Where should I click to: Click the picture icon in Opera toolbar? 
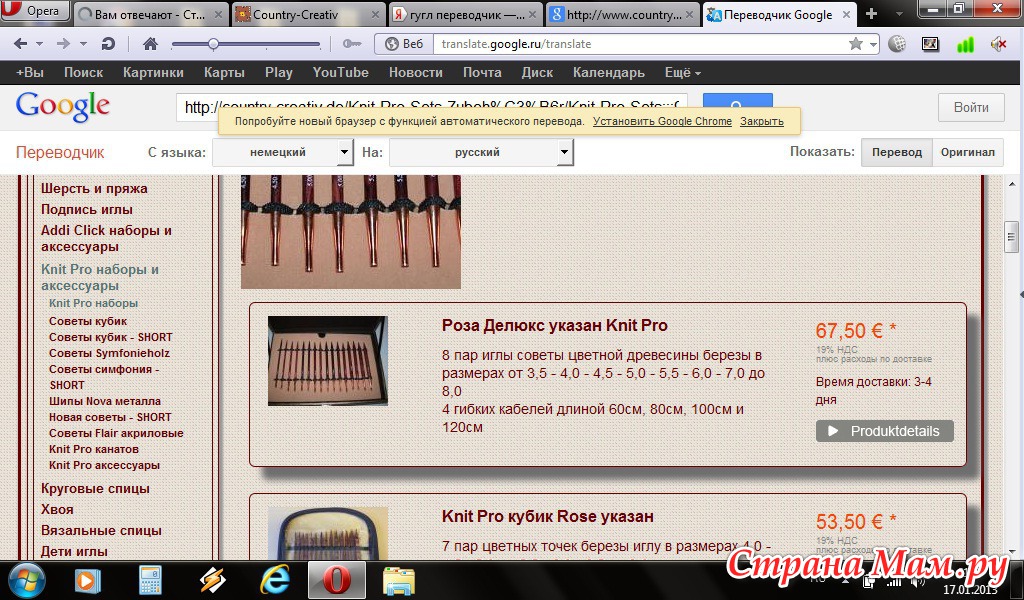click(930, 44)
